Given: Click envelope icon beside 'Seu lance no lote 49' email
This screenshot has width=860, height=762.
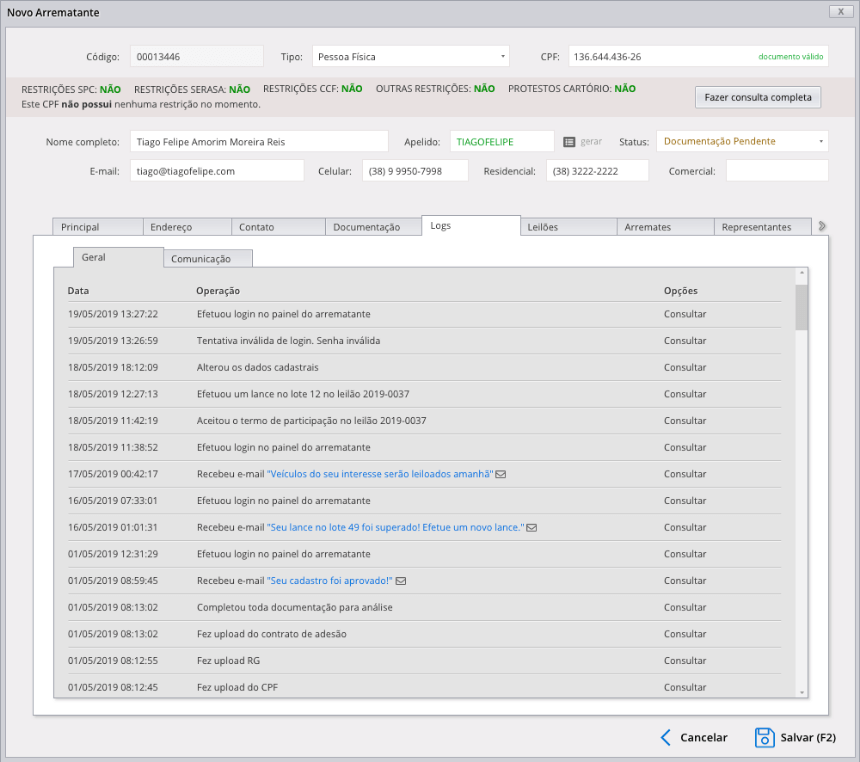Looking at the screenshot, I should 532,527.
